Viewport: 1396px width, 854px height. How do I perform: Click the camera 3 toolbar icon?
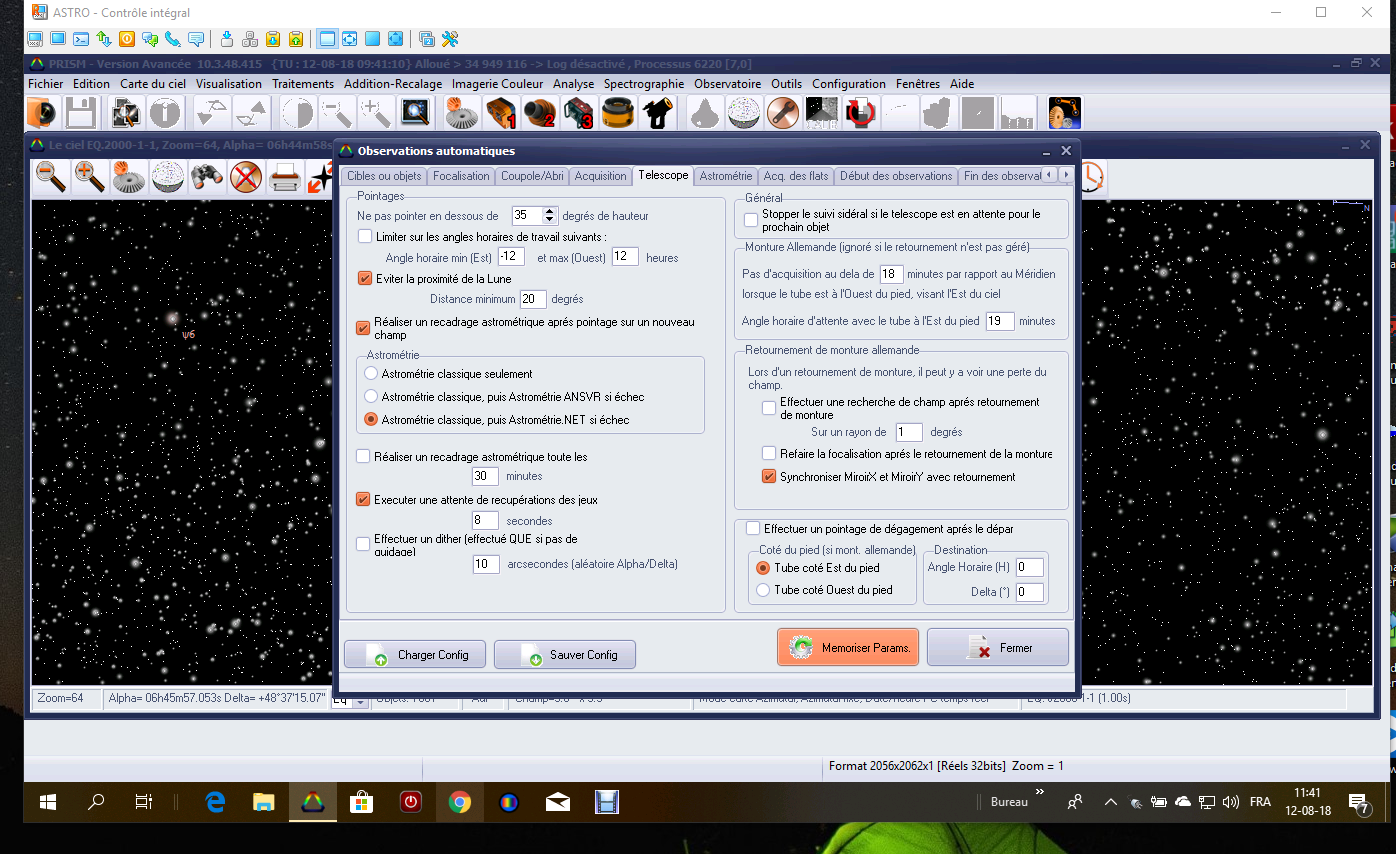tap(578, 113)
